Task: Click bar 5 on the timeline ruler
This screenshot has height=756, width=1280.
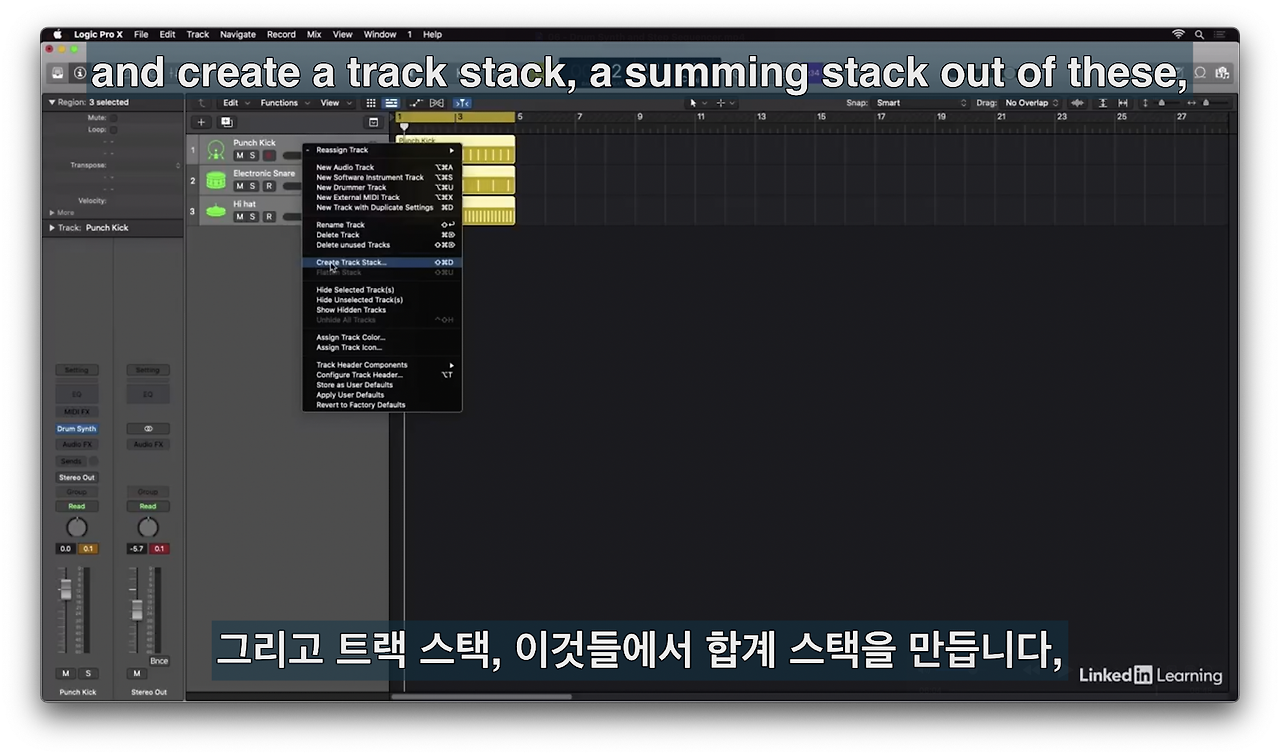Action: click(520, 117)
